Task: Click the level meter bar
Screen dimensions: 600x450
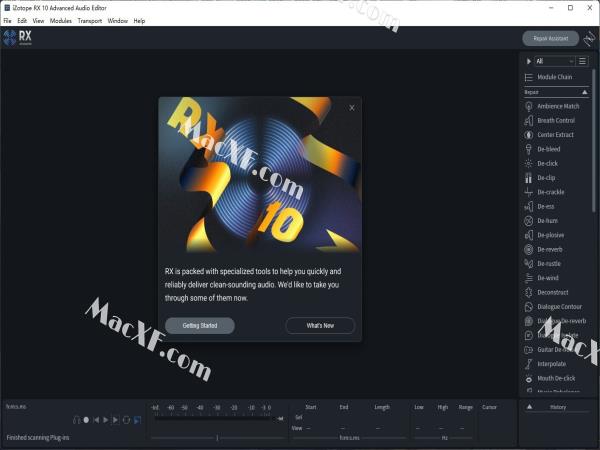Action: click(x=212, y=419)
